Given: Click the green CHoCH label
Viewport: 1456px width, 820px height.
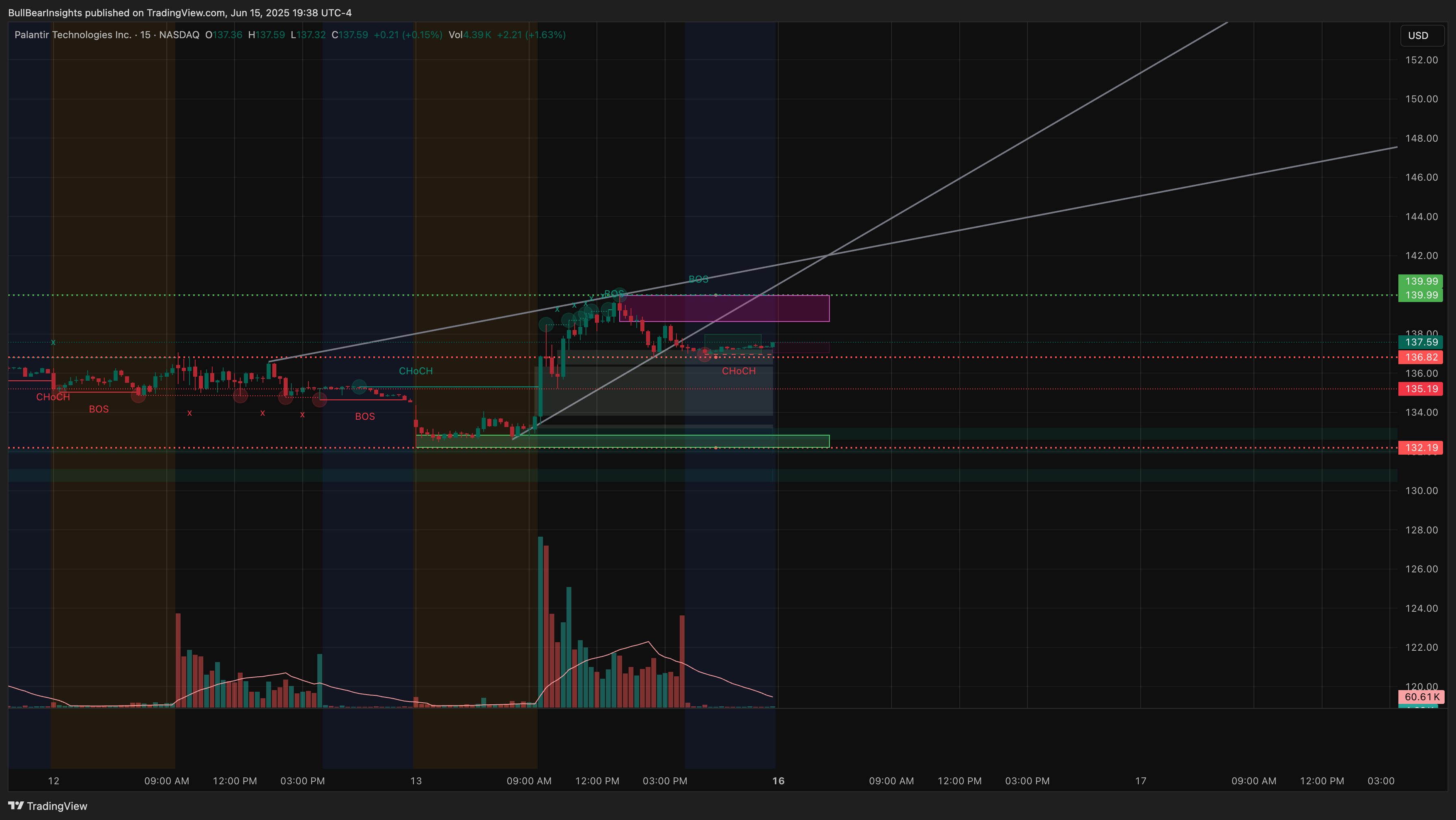Looking at the screenshot, I should pyautogui.click(x=416, y=371).
